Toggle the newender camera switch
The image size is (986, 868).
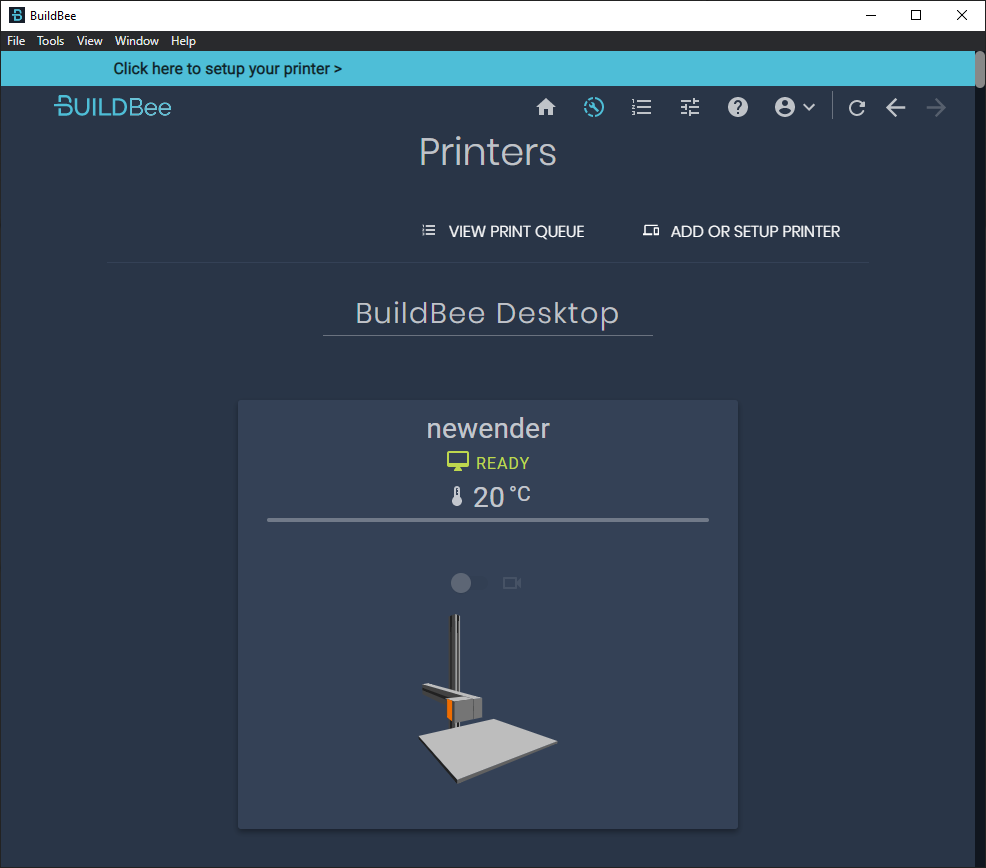[469, 583]
